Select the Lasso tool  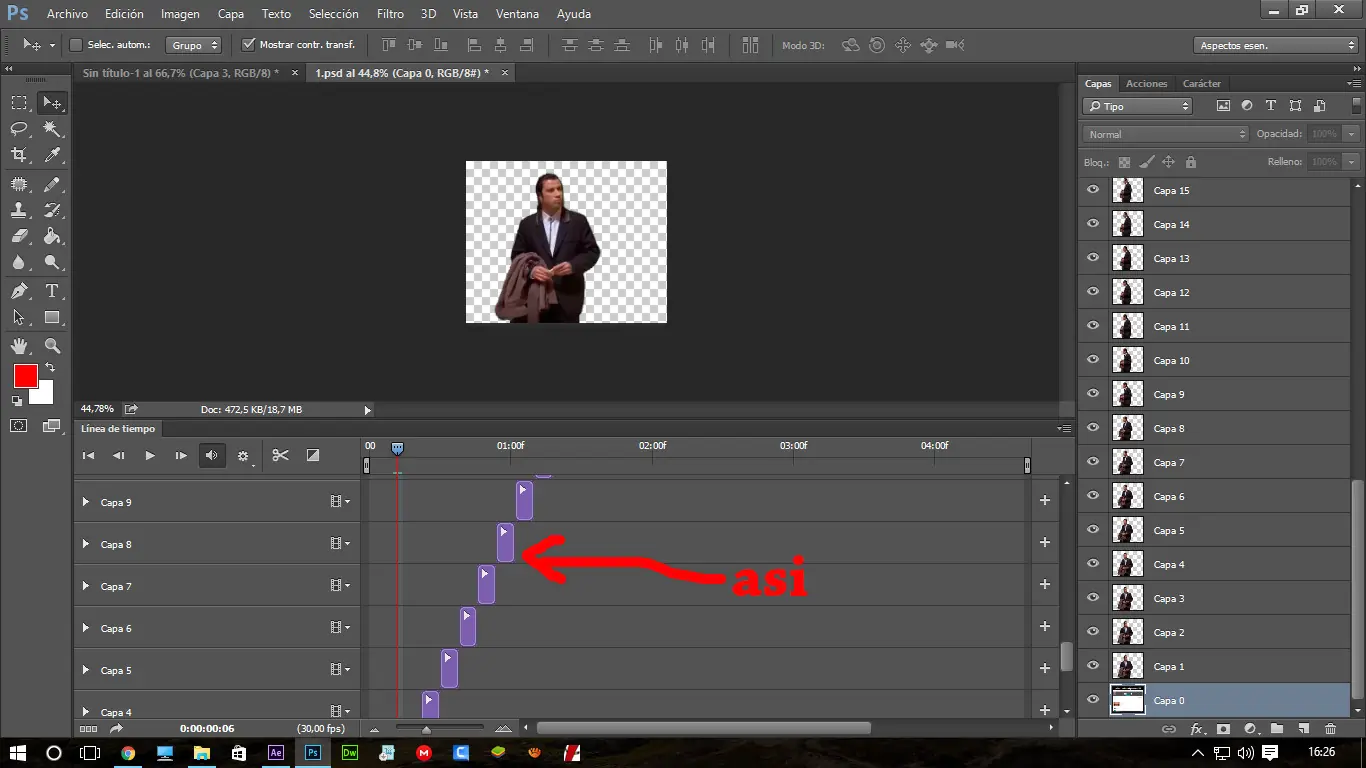point(19,129)
